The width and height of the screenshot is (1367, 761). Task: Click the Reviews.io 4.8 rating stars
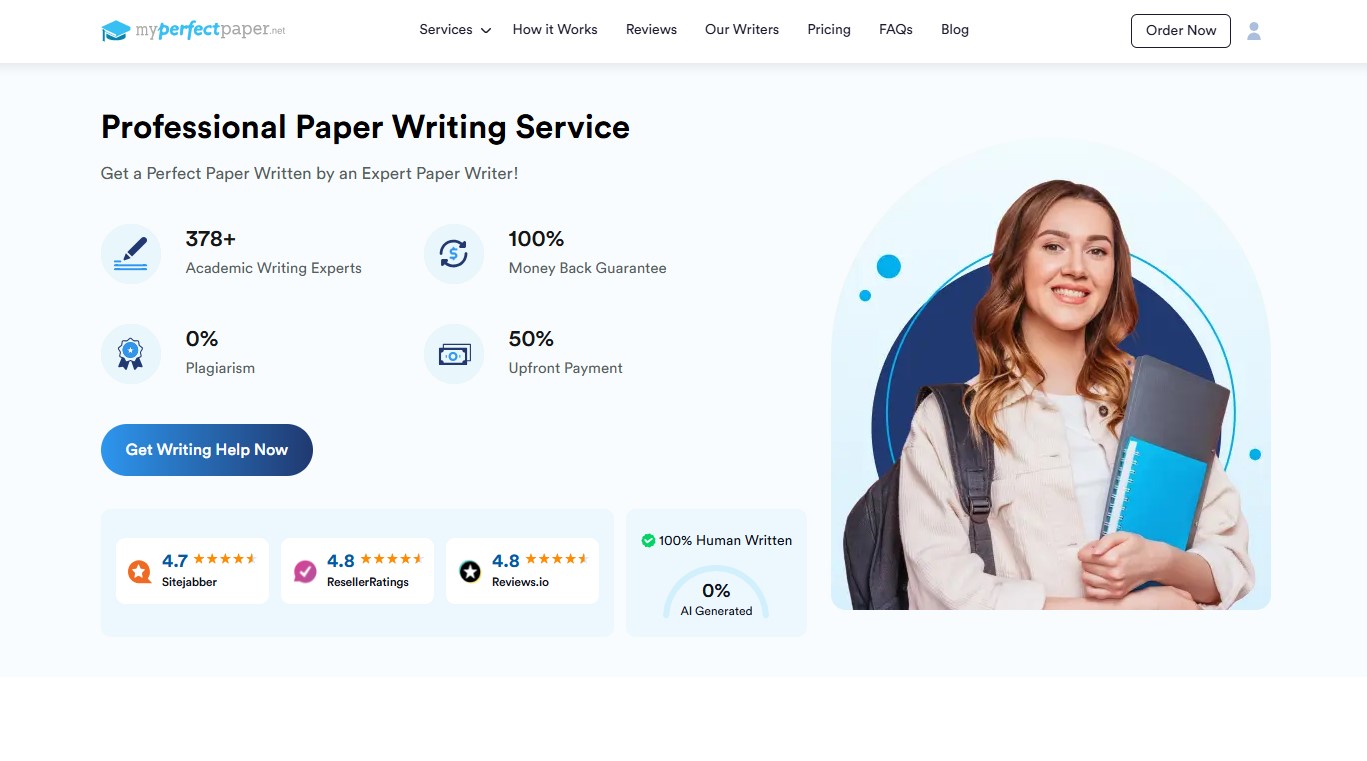[x=557, y=559]
